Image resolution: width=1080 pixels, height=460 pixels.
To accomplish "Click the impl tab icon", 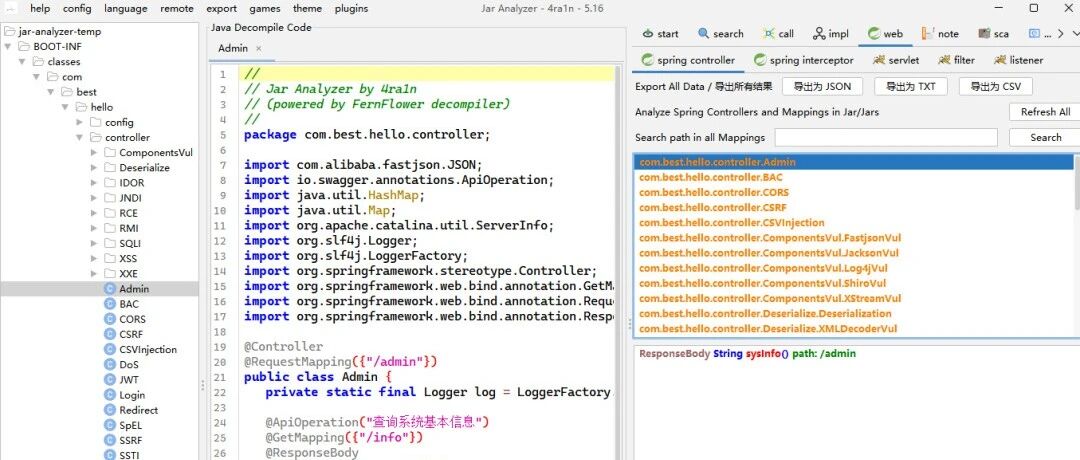I will pos(819,33).
